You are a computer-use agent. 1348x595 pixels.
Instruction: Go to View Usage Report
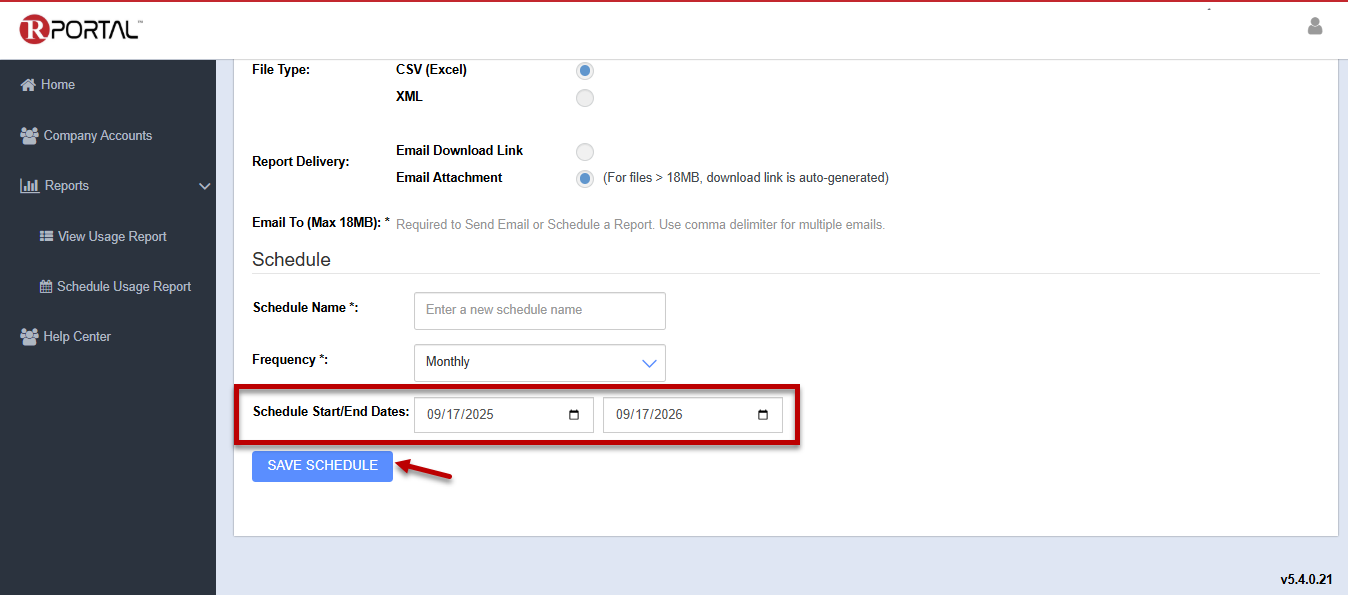tap(111, 237)
